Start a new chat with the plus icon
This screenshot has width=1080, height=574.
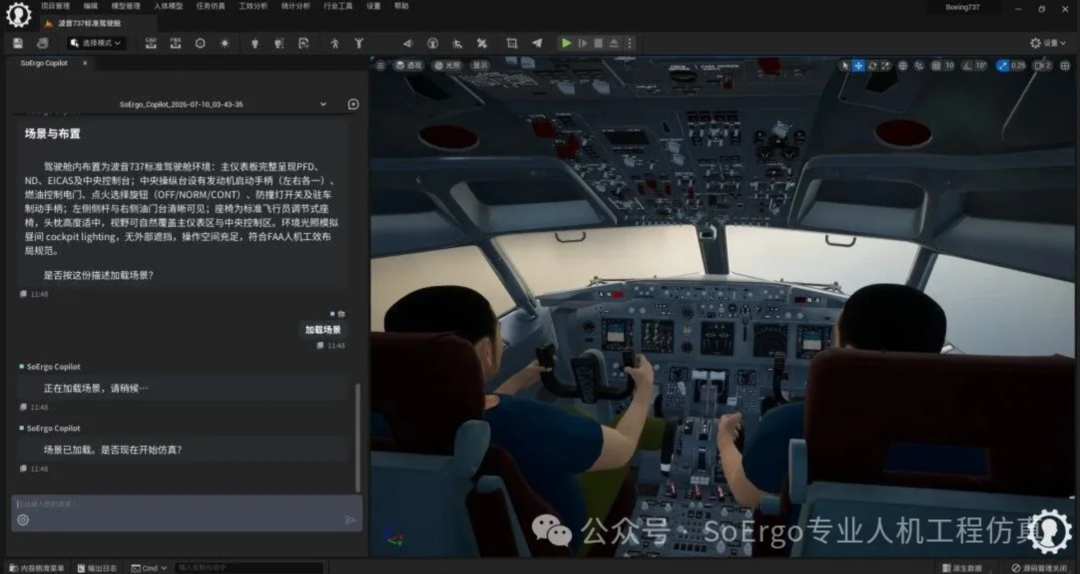tap(353, 105)
